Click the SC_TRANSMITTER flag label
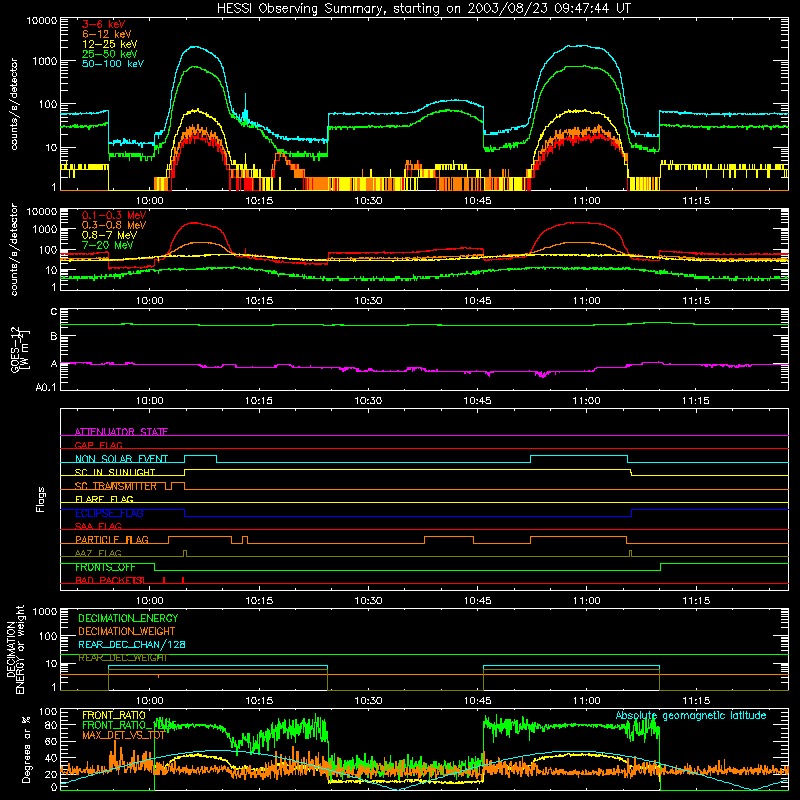 tap(116, 486)
